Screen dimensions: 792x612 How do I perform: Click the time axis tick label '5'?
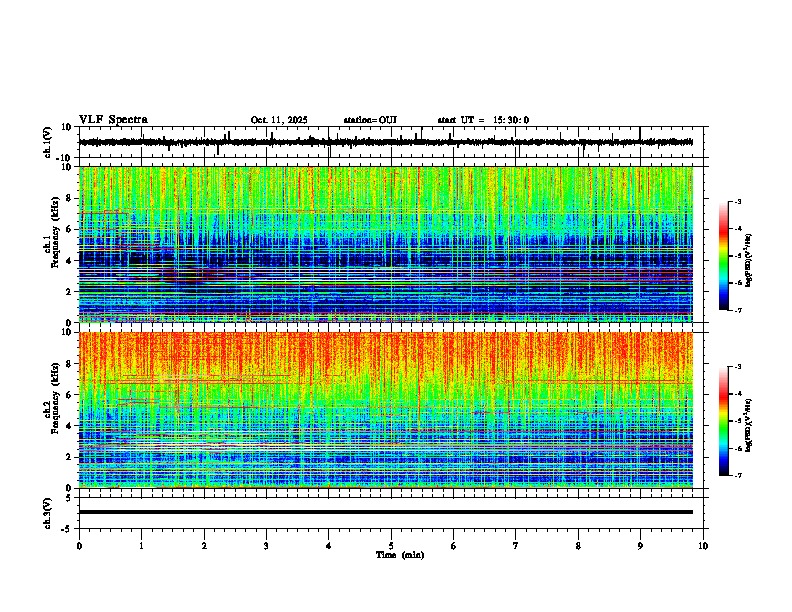[x=391, y=546]
